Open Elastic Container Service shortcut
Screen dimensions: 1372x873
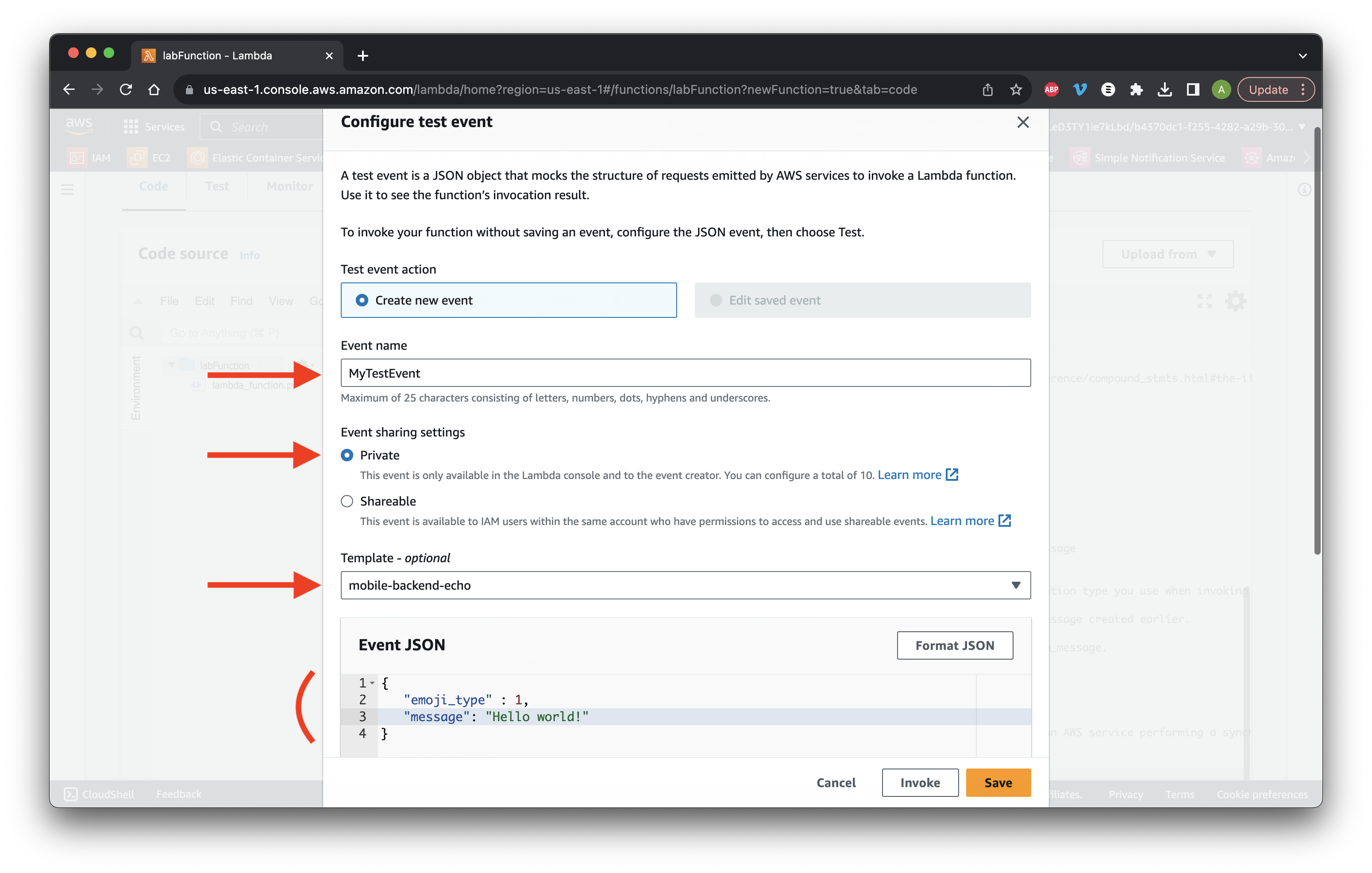(x=255, y=158)
